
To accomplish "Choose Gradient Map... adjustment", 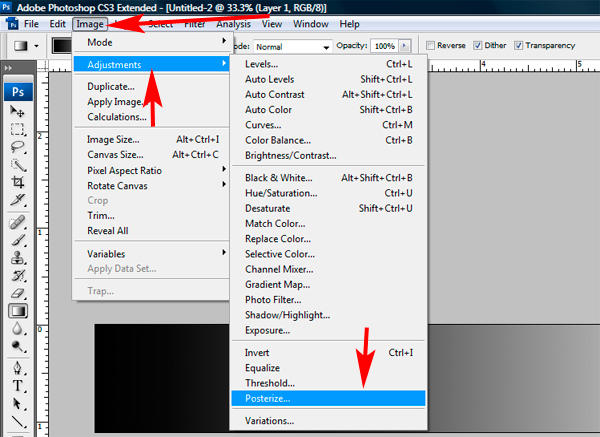I will pyautogui.click(x=328, y=284).
